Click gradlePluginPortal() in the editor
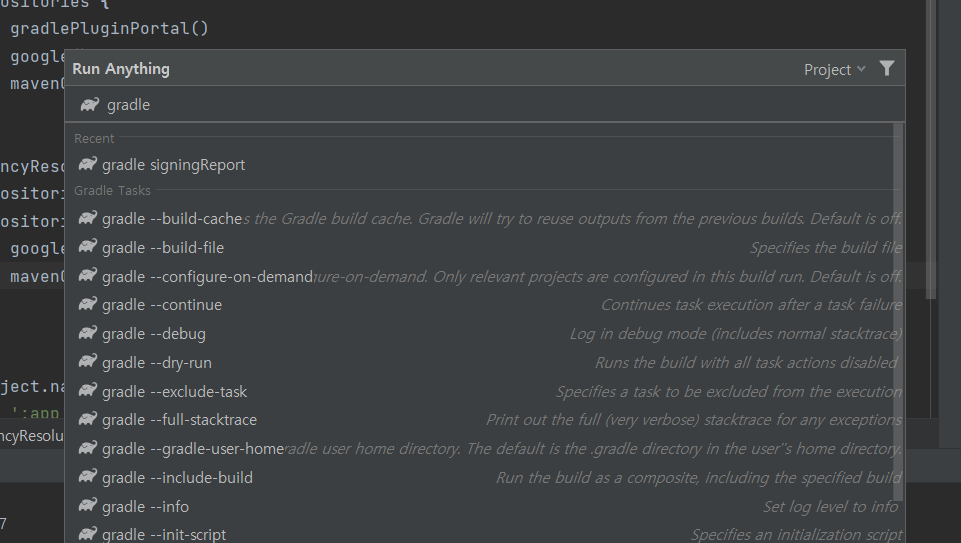The width and height of the screenshot is (961, 543). click(x=110, y=28)
